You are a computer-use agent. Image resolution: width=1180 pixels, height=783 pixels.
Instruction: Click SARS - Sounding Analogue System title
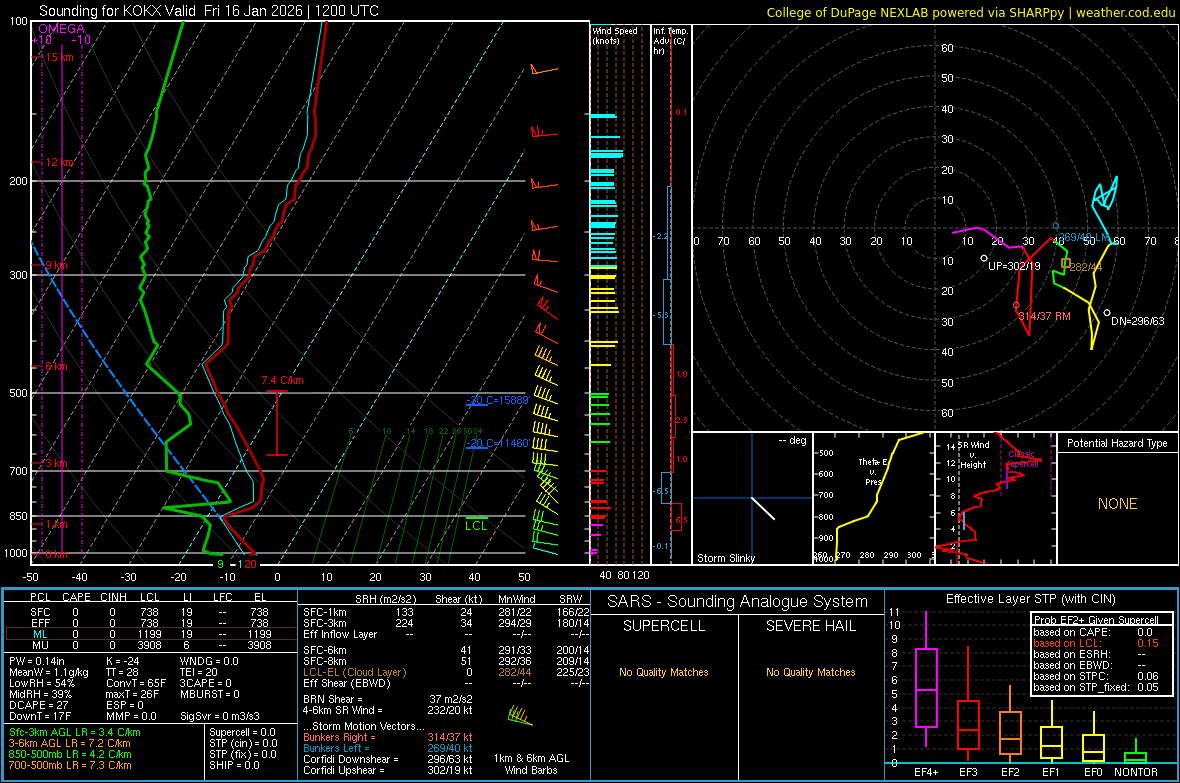coord(737,602)
